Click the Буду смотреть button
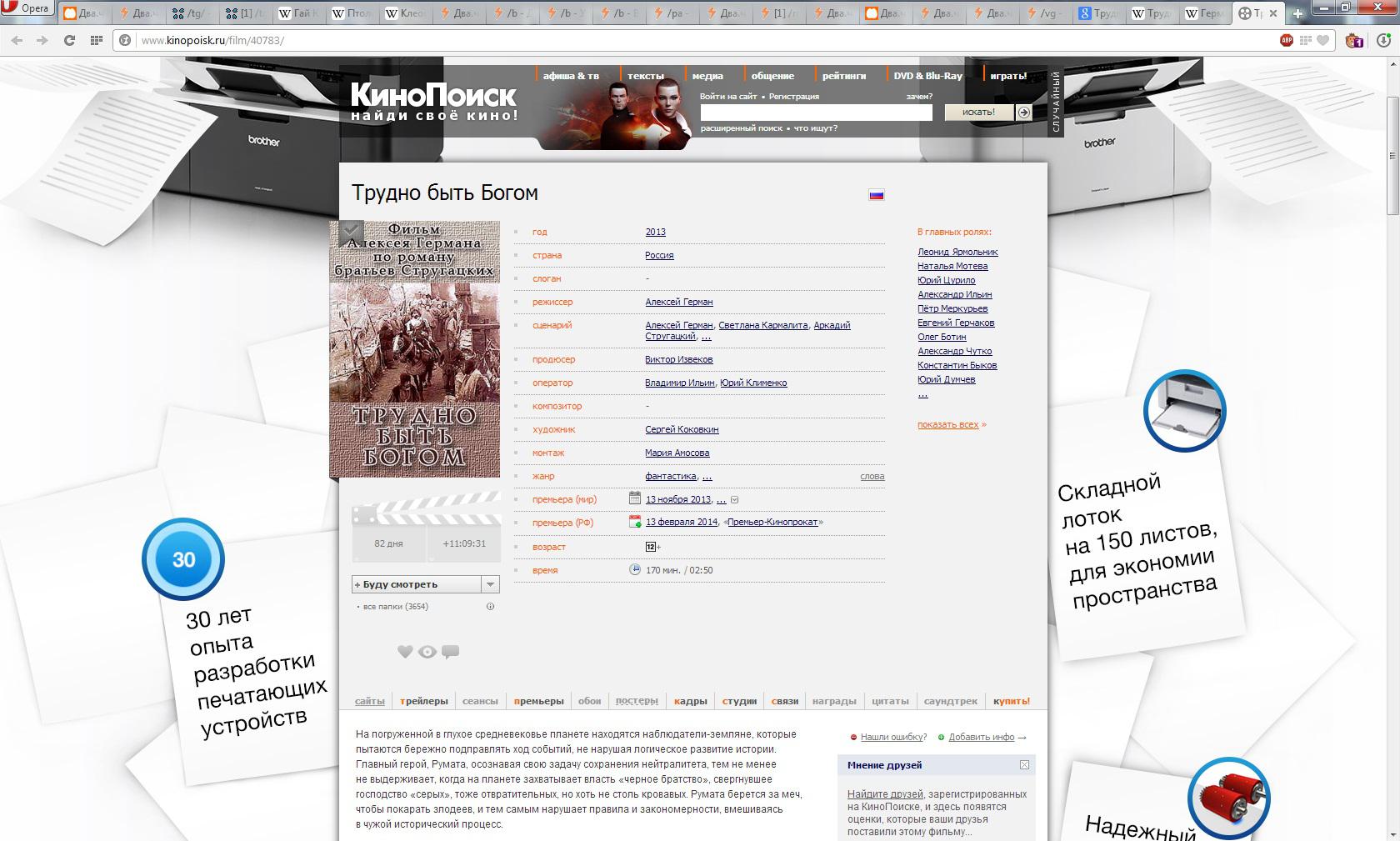 [417, 584]
